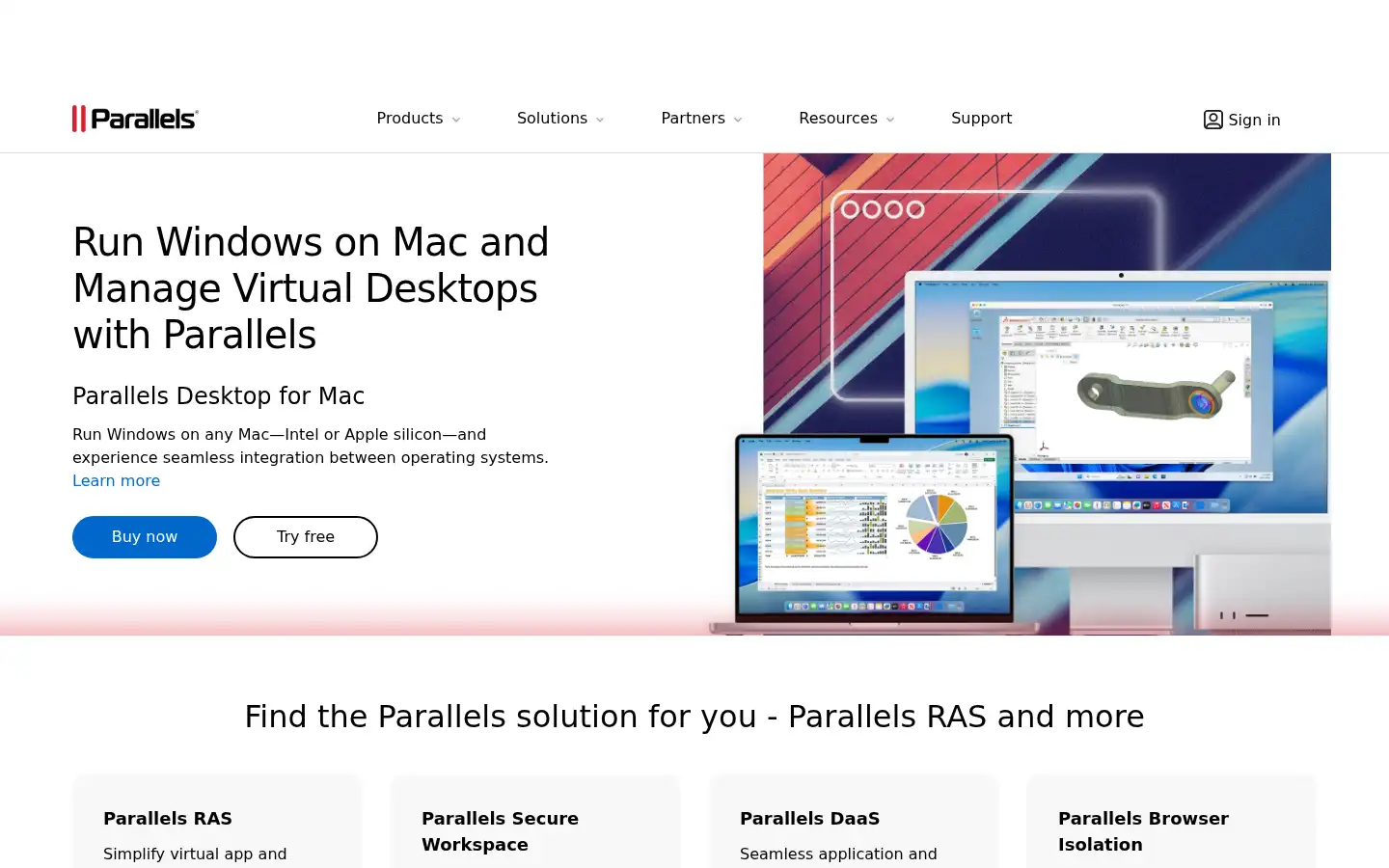Click the hero image of Macs
1389x868 pixels.
tap(1020, 394)
